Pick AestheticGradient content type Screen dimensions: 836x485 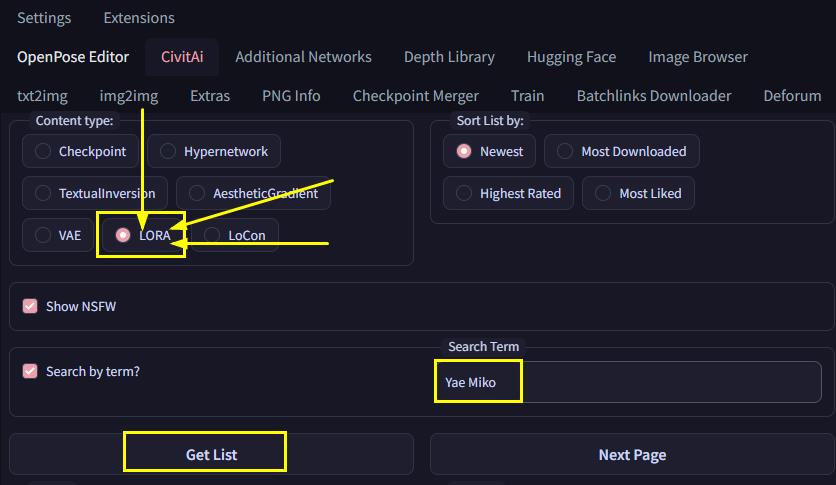tap(253, 193)
